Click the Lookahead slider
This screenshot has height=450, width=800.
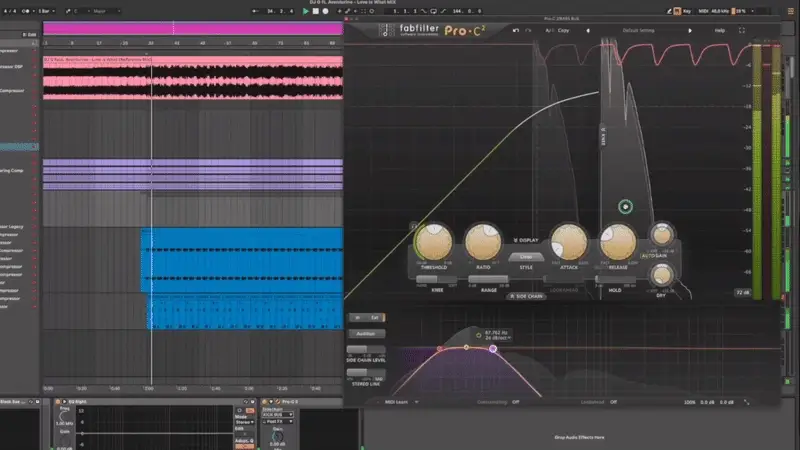pyautogui.click(x=564, y=279)
